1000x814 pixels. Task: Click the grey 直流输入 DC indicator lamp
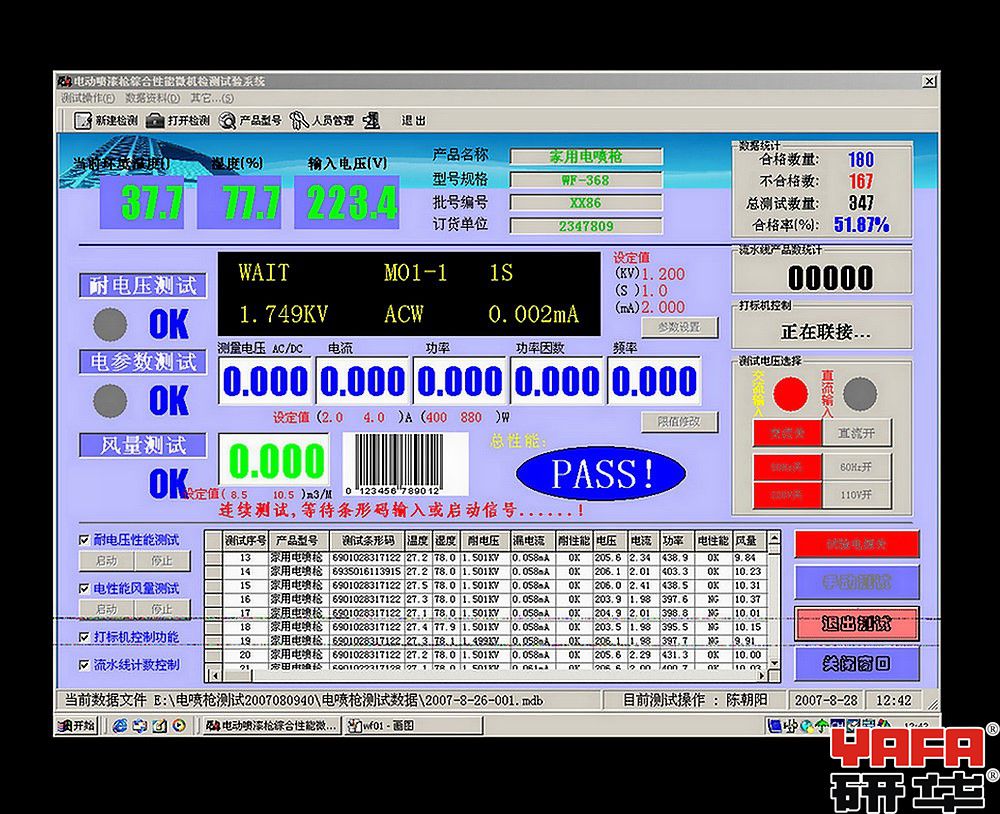(859, 394)
